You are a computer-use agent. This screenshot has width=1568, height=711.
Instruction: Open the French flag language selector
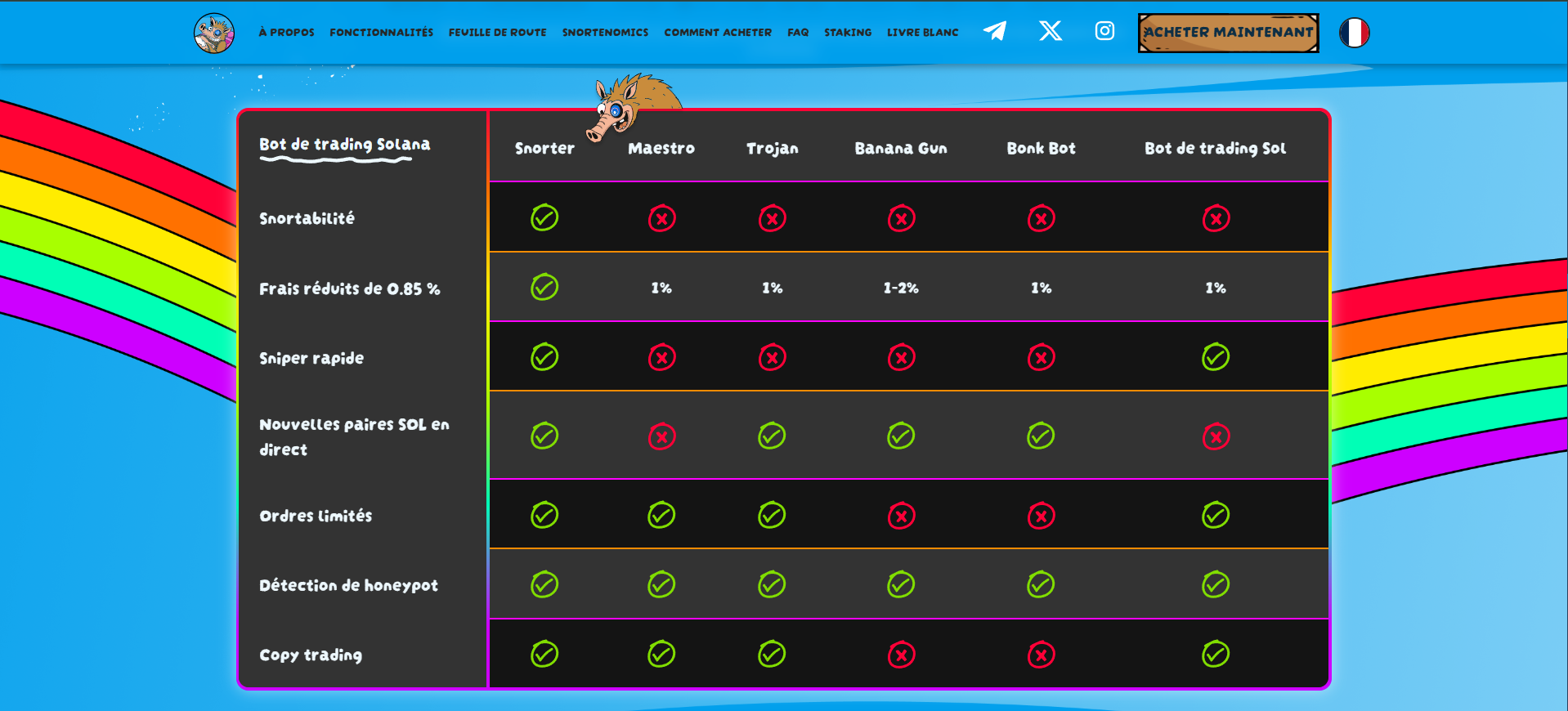click(x=1354, y=33)
